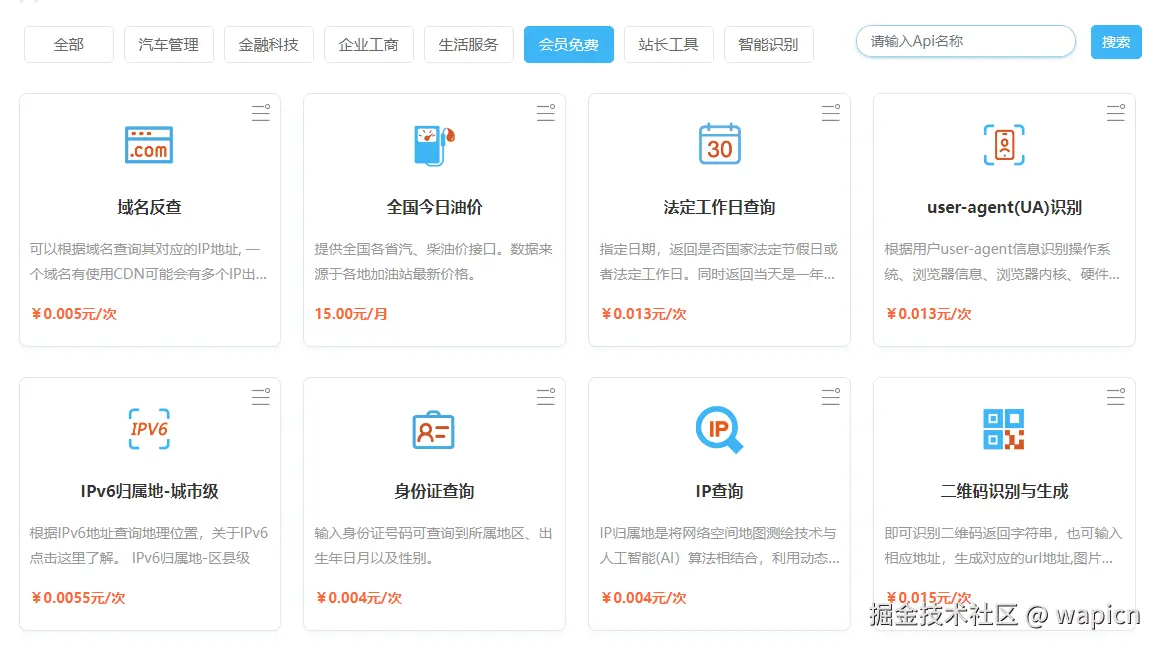
Task: Select the 会员免费 category tab
Action: pyautogui.click(x=568, y=44)
